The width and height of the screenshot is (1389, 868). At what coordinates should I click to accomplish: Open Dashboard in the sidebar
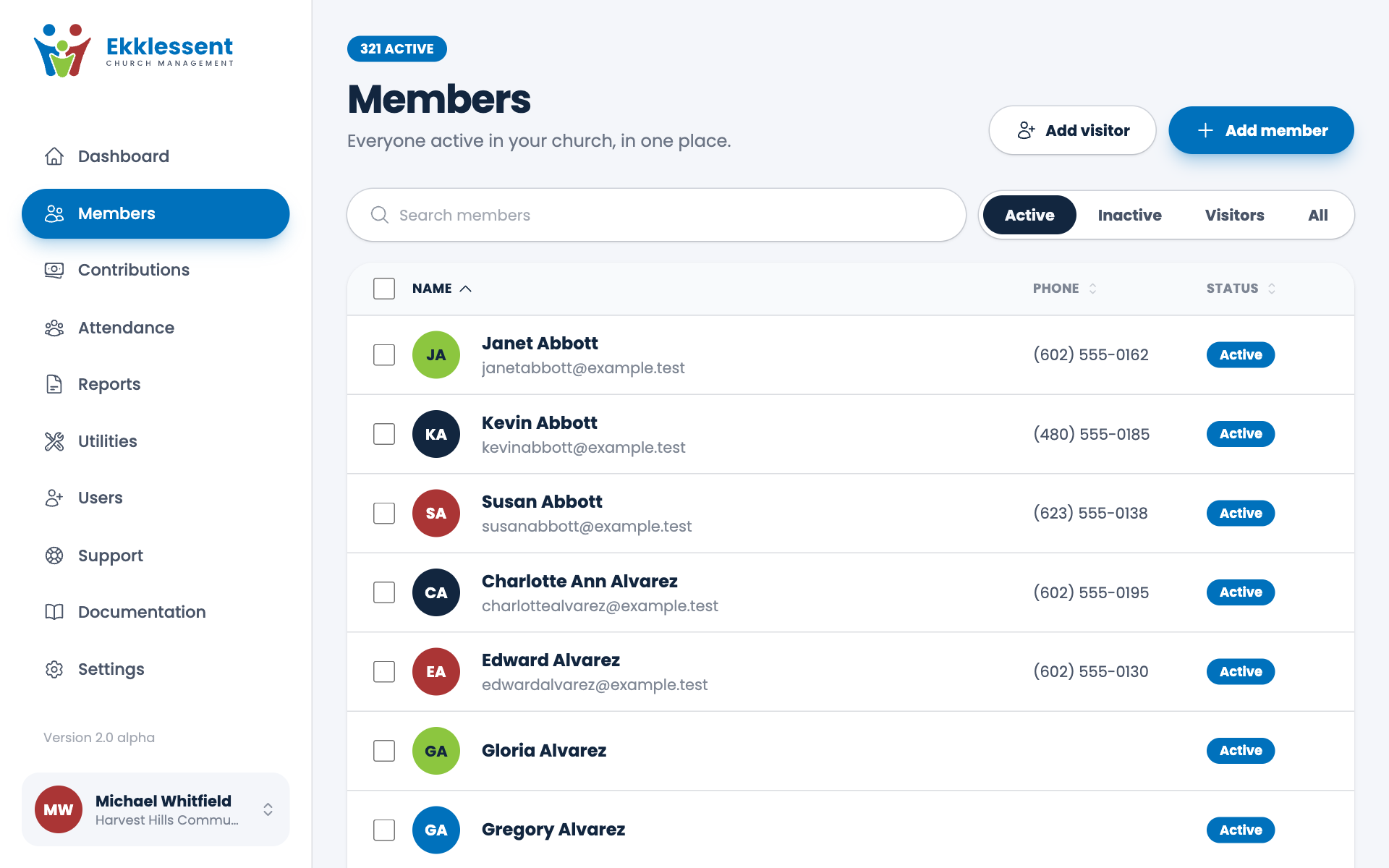(x=156, y=156)
